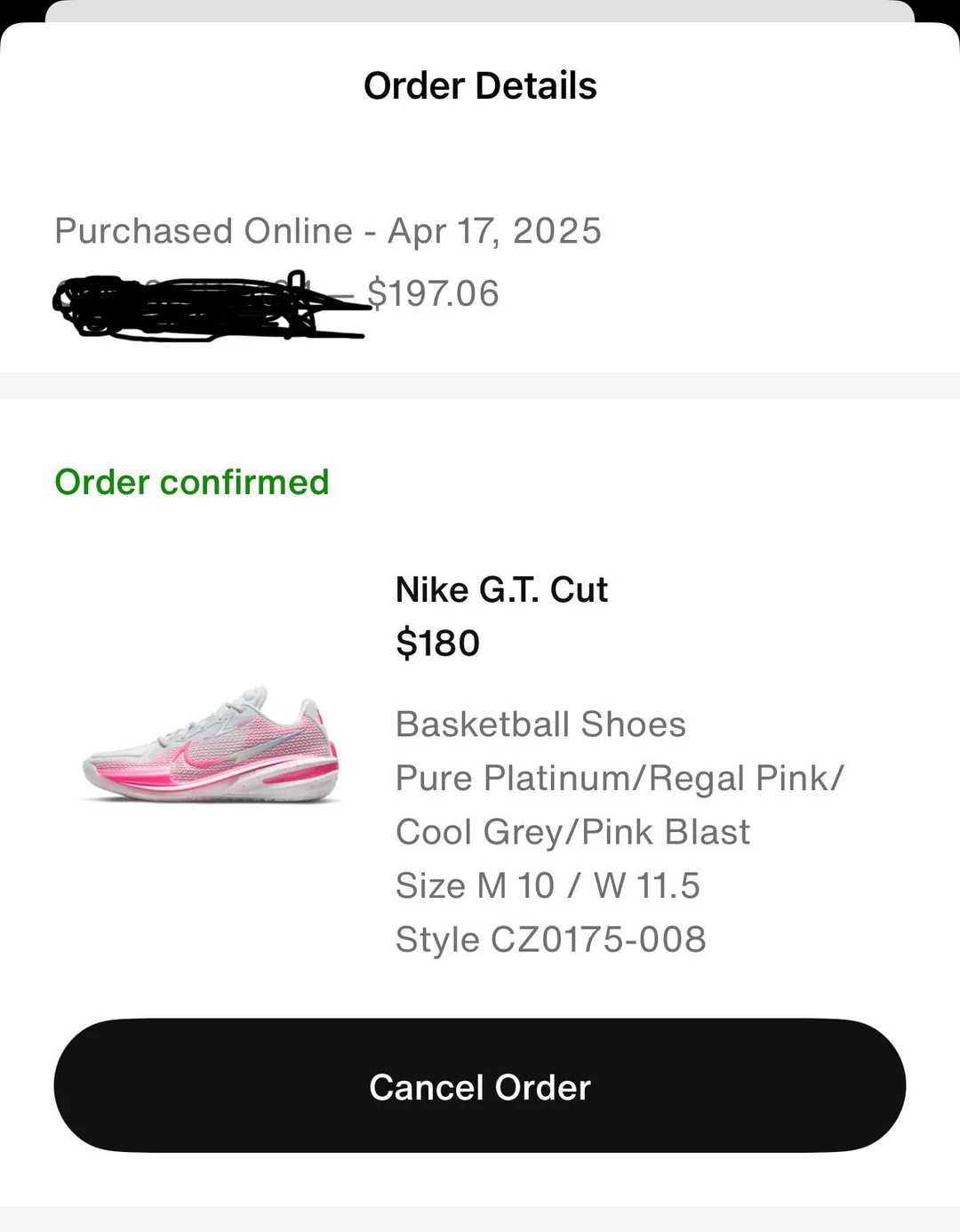Tap the green Order confirmed status
Screen dimensions: 960x1232
coord(192,482)
